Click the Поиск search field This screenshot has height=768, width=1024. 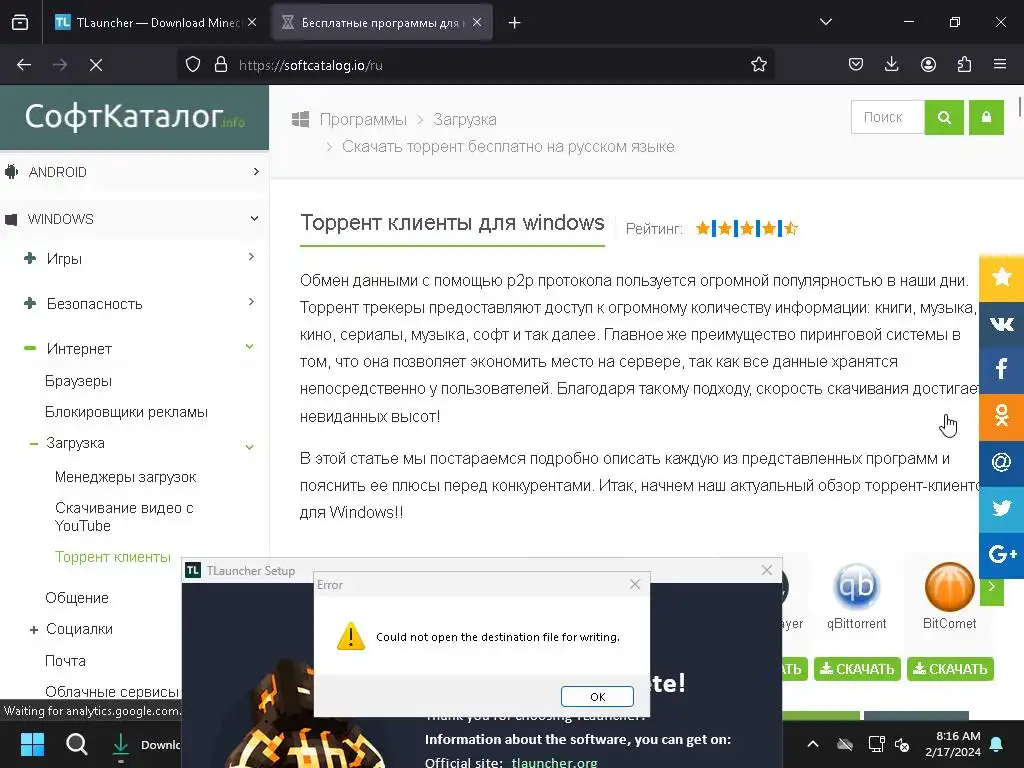tap(888, 117)
